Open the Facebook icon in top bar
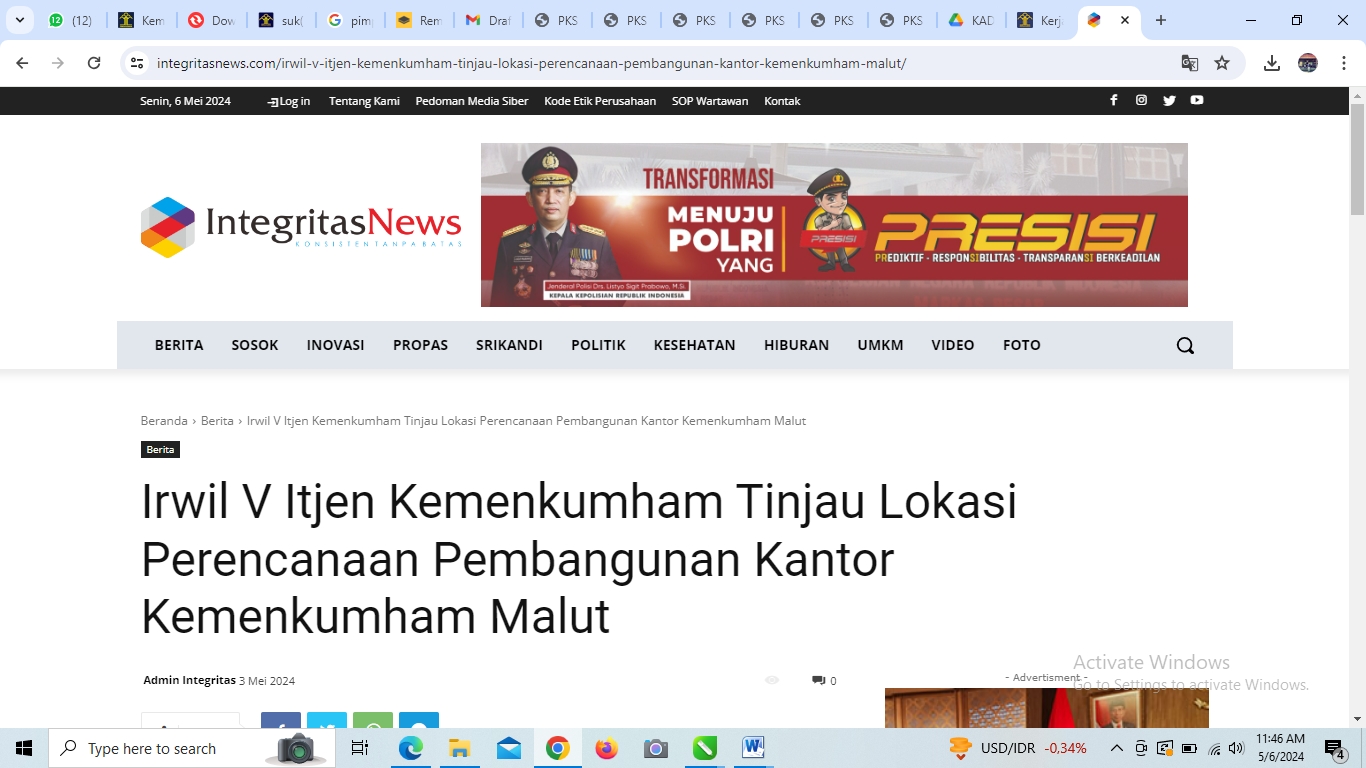 [x=1113, y=100]
